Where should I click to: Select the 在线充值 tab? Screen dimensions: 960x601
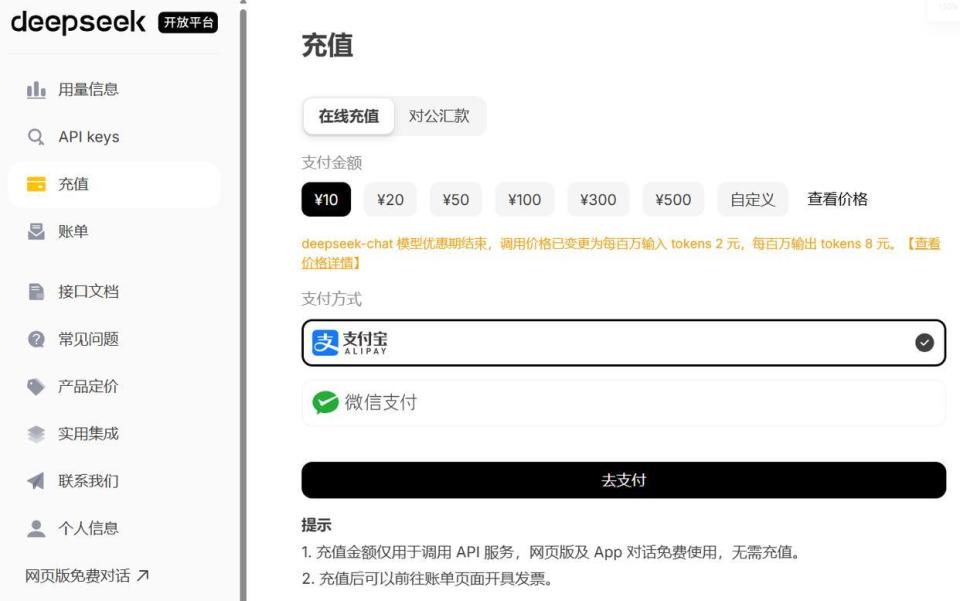coord(347,115)
